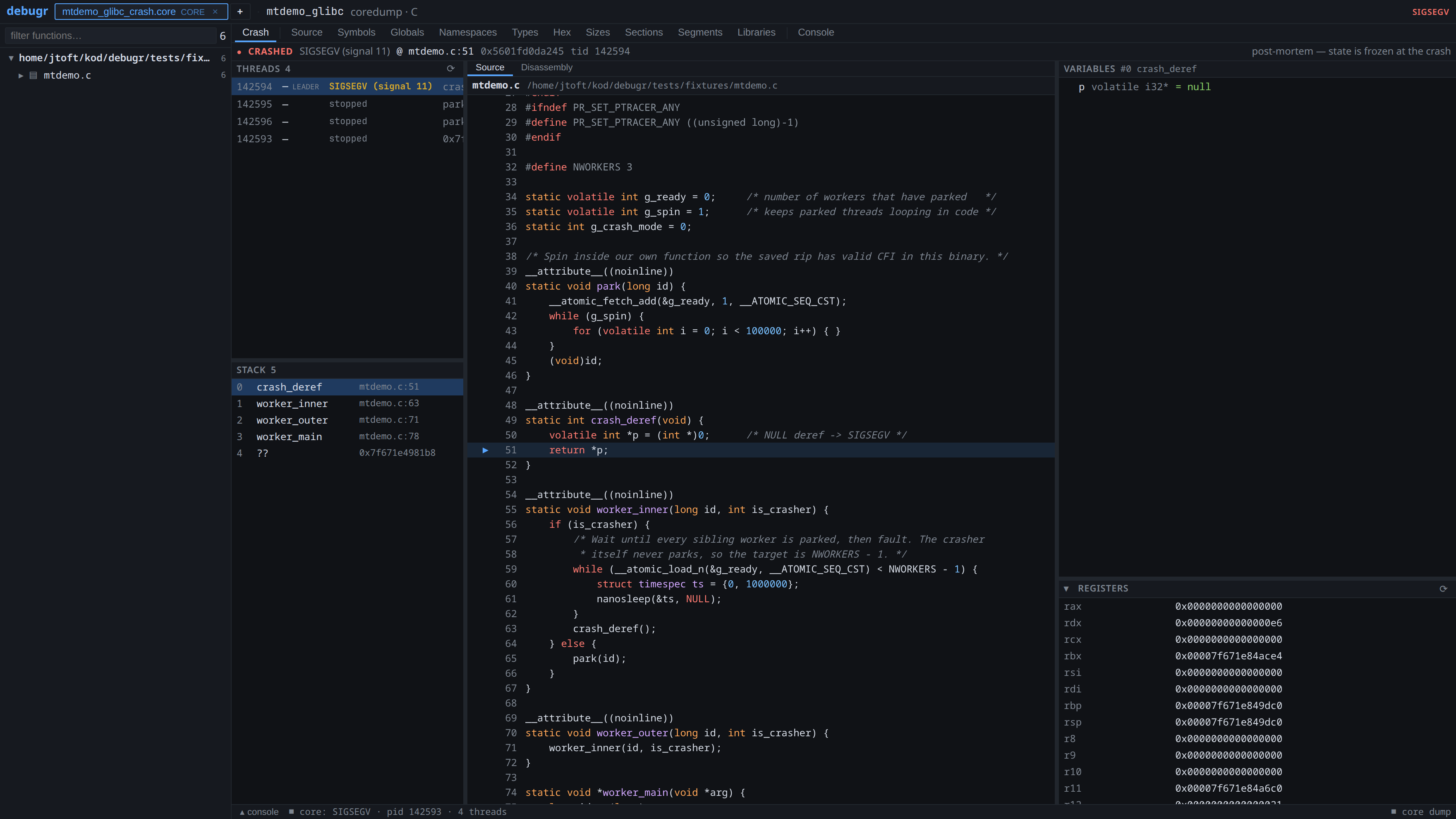Open the Crash tab
The width and height of the screenshot is (1456, 819).
pos(256,32)
